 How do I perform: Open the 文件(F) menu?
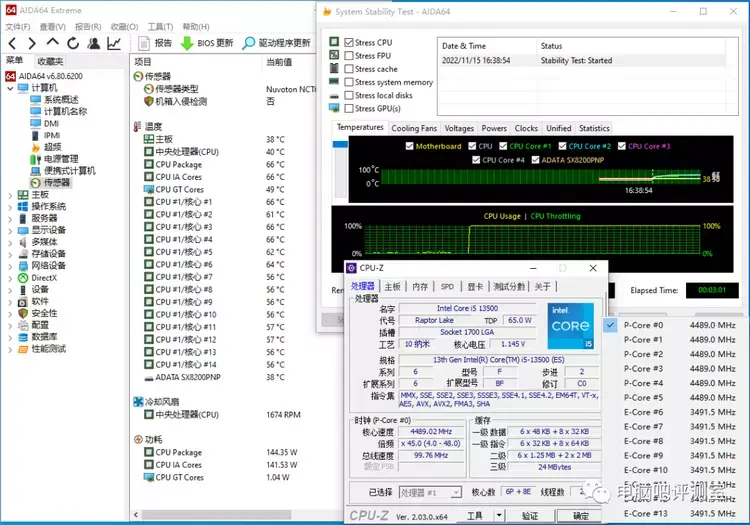click(18, 27)
